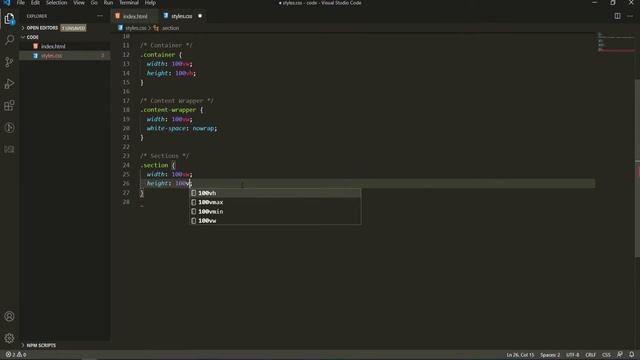Open the Extensions view

point(9,106)
